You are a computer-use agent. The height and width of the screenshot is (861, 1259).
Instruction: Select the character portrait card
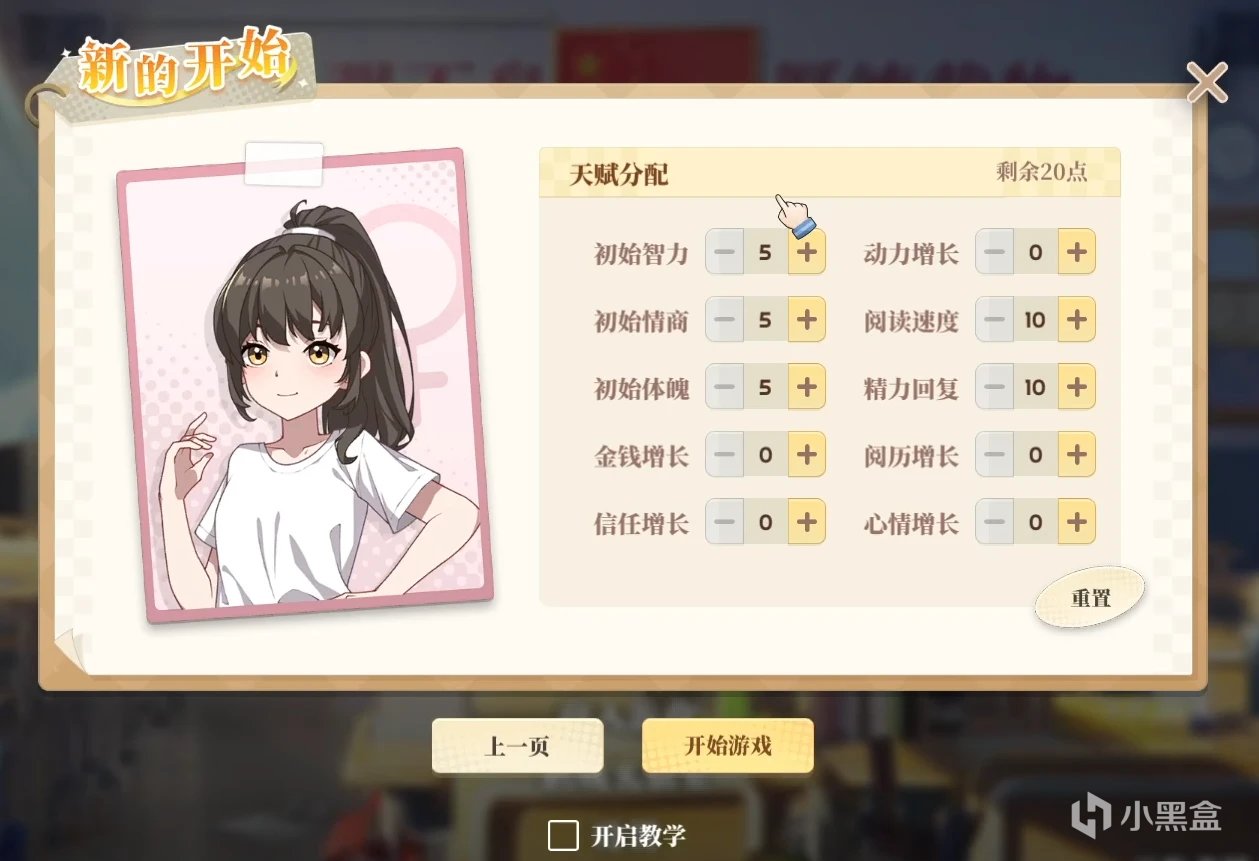click(305, 385)
